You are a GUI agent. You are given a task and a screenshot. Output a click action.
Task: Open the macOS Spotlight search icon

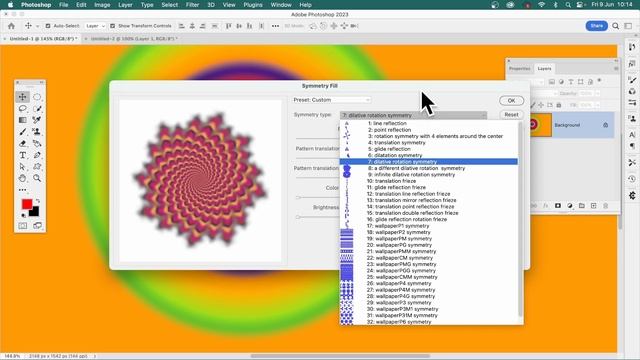568,5
